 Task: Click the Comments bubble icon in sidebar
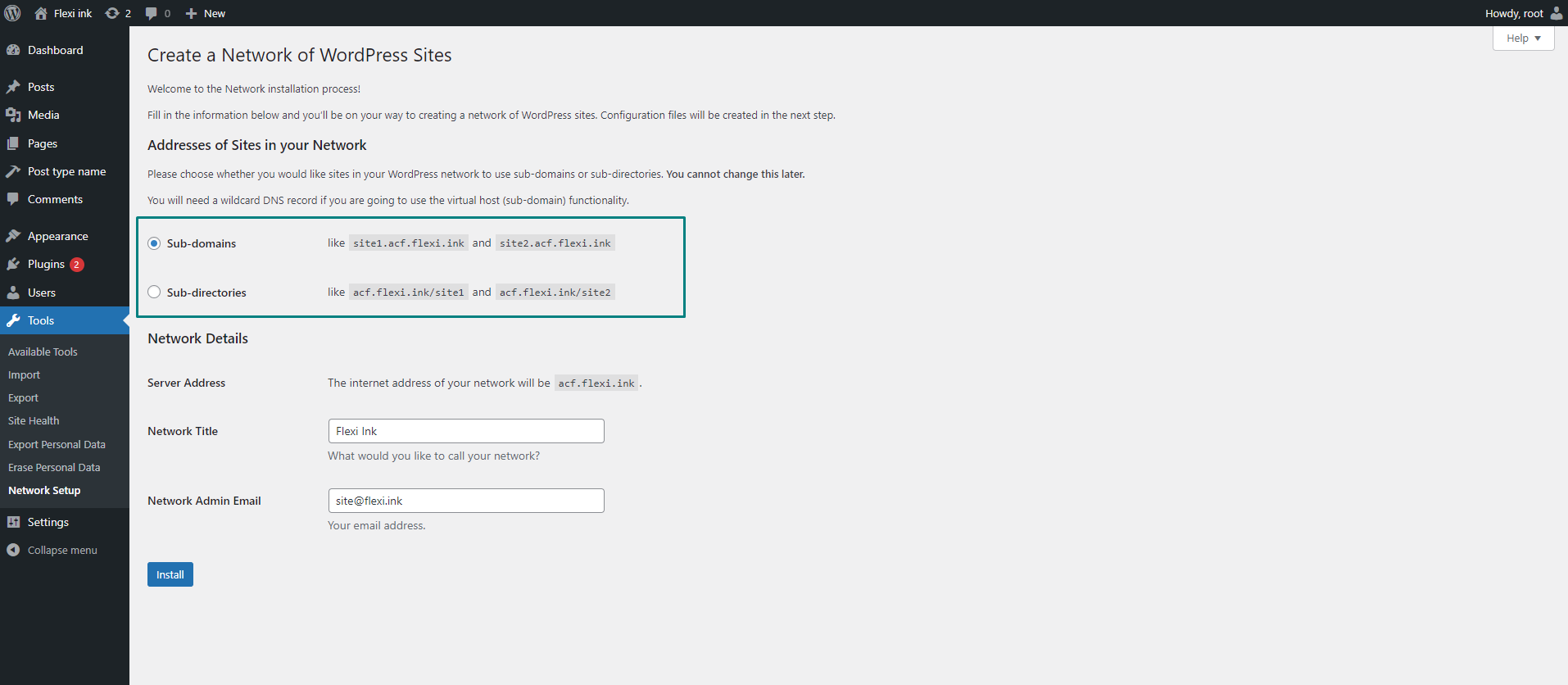13,199
